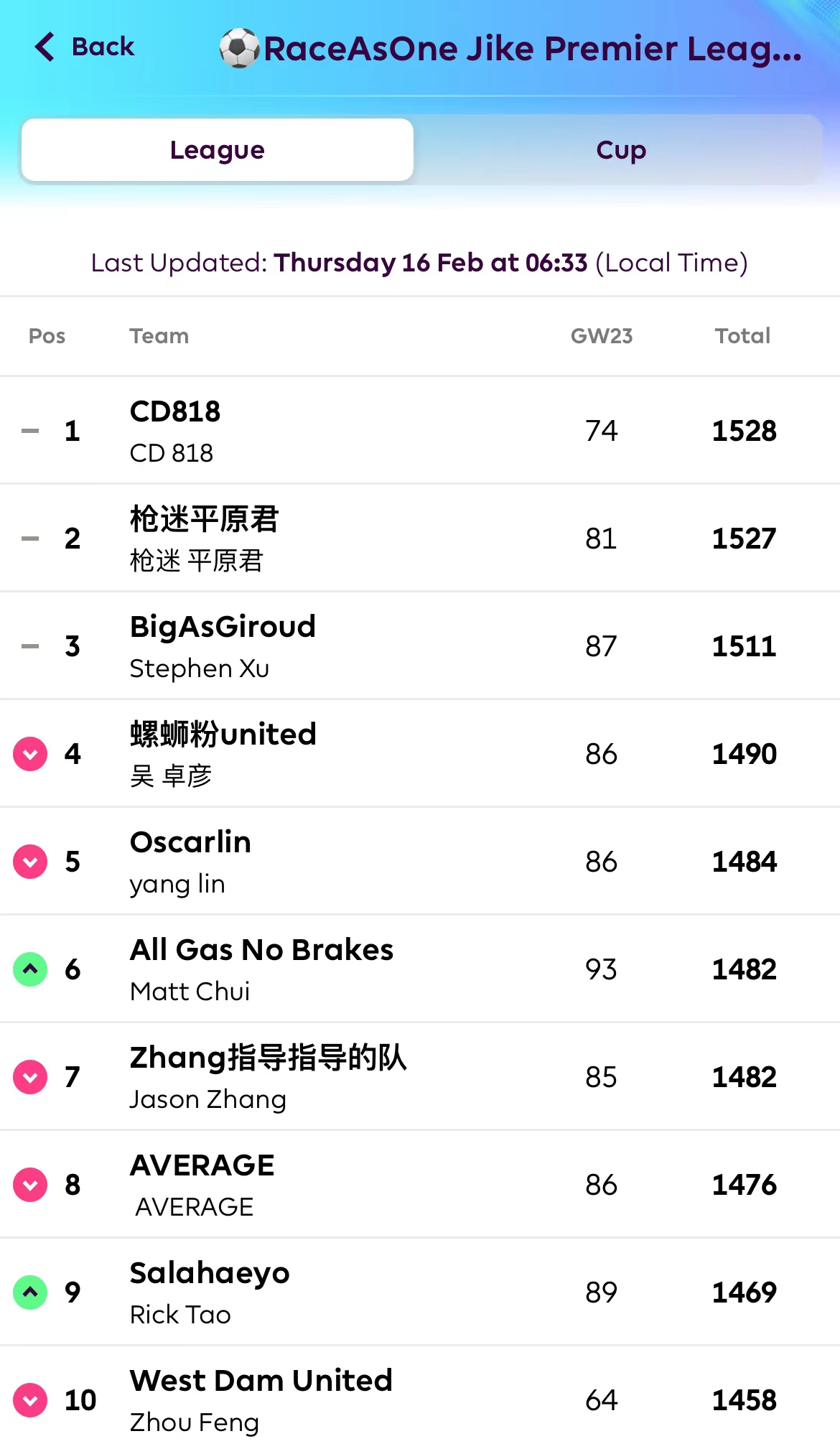
Task: Click the Total column header
Action: [x=742, y=336]
